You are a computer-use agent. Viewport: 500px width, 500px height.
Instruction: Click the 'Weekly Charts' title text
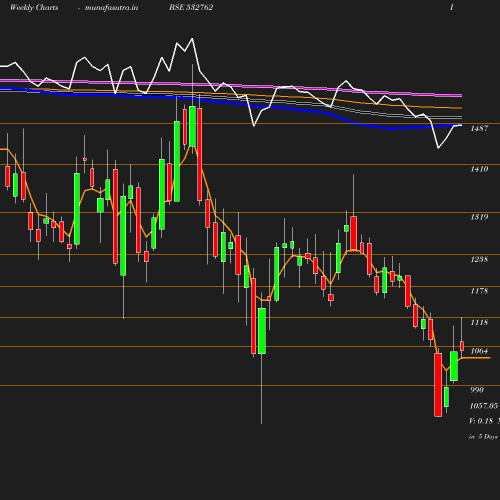coord(34,7)
